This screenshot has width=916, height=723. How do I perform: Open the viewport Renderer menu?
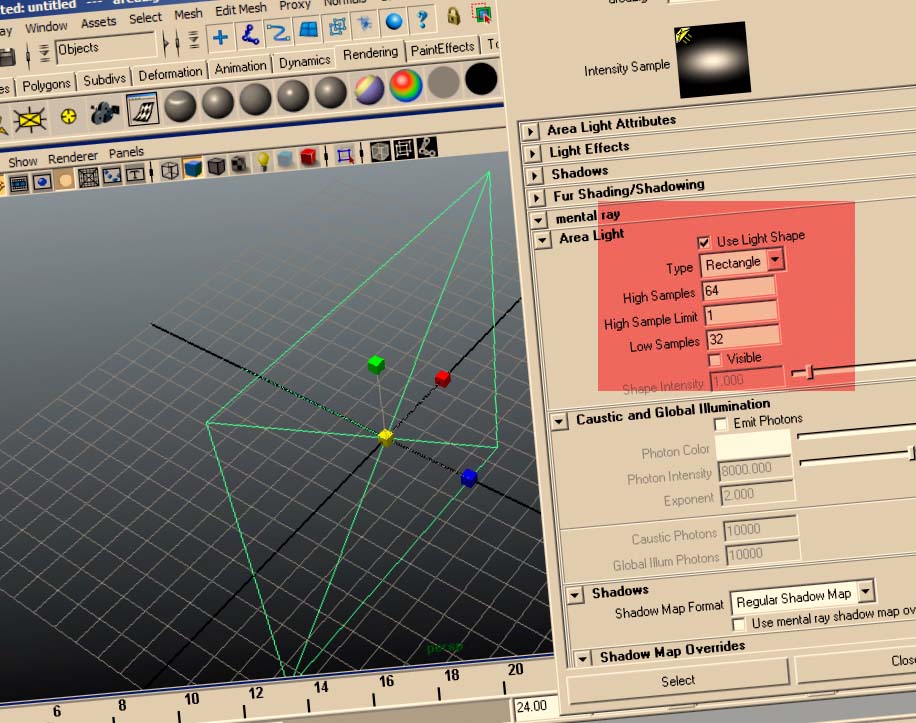(73, 157)
